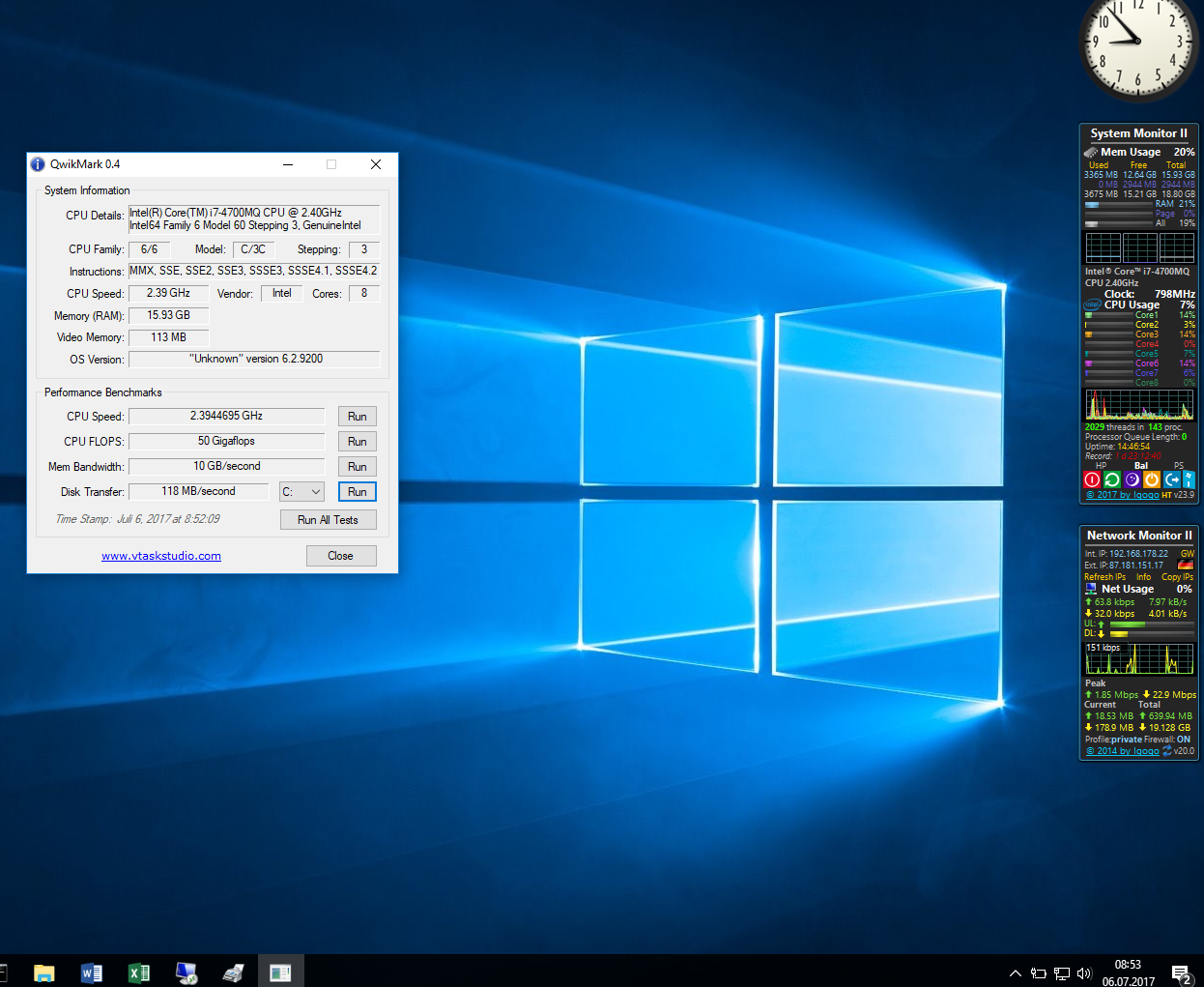Open the disk drive C: dropdown
The width and height of the screenshot is (1204, 987).
click(x=301, y=492)
